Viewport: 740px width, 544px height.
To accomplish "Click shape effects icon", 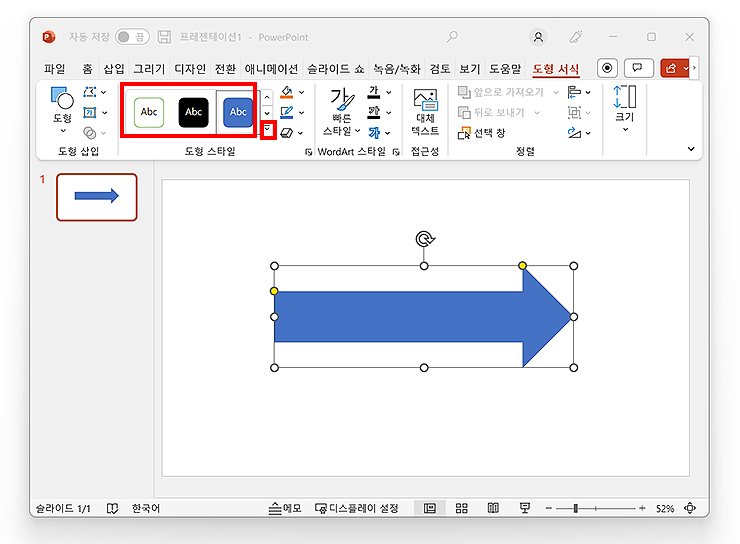I will [x=286, y=133].
